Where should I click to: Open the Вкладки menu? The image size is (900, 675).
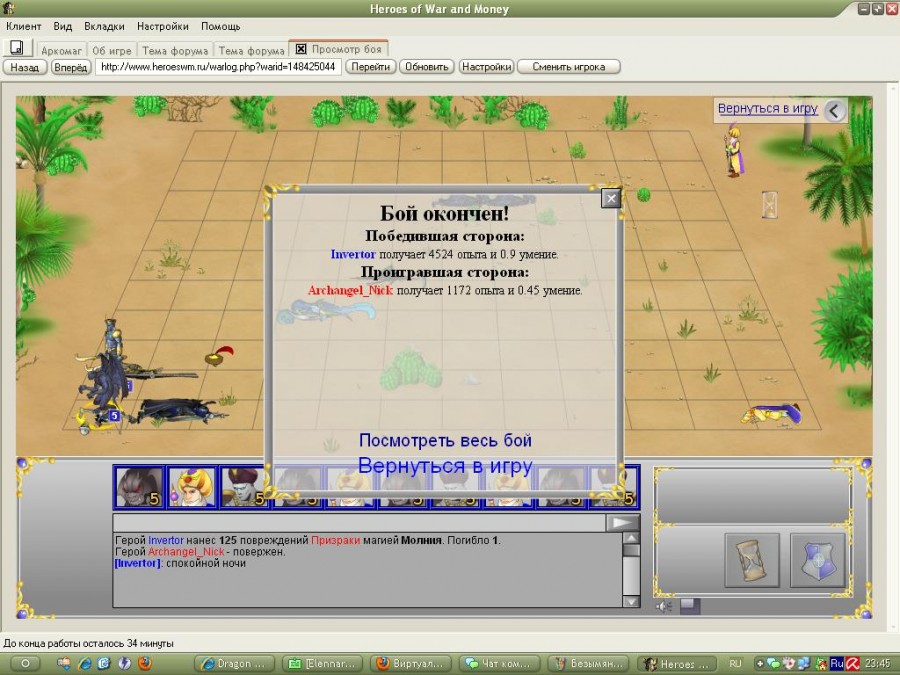click(104, 26)
